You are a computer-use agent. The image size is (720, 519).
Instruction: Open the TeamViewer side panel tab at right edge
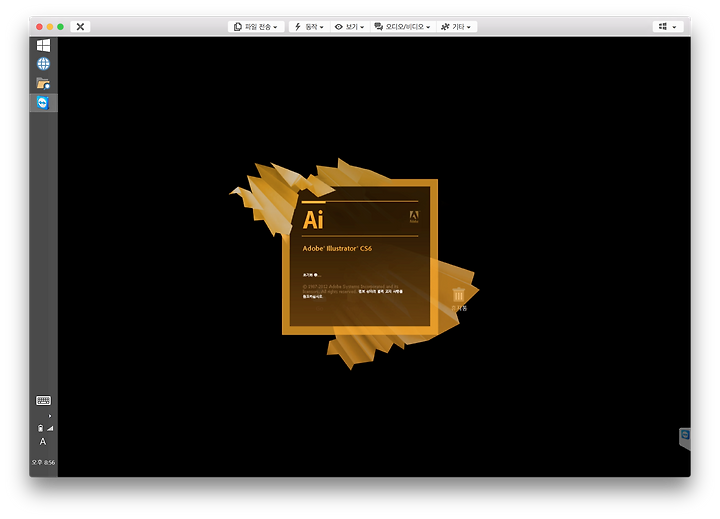click(685, 438)
